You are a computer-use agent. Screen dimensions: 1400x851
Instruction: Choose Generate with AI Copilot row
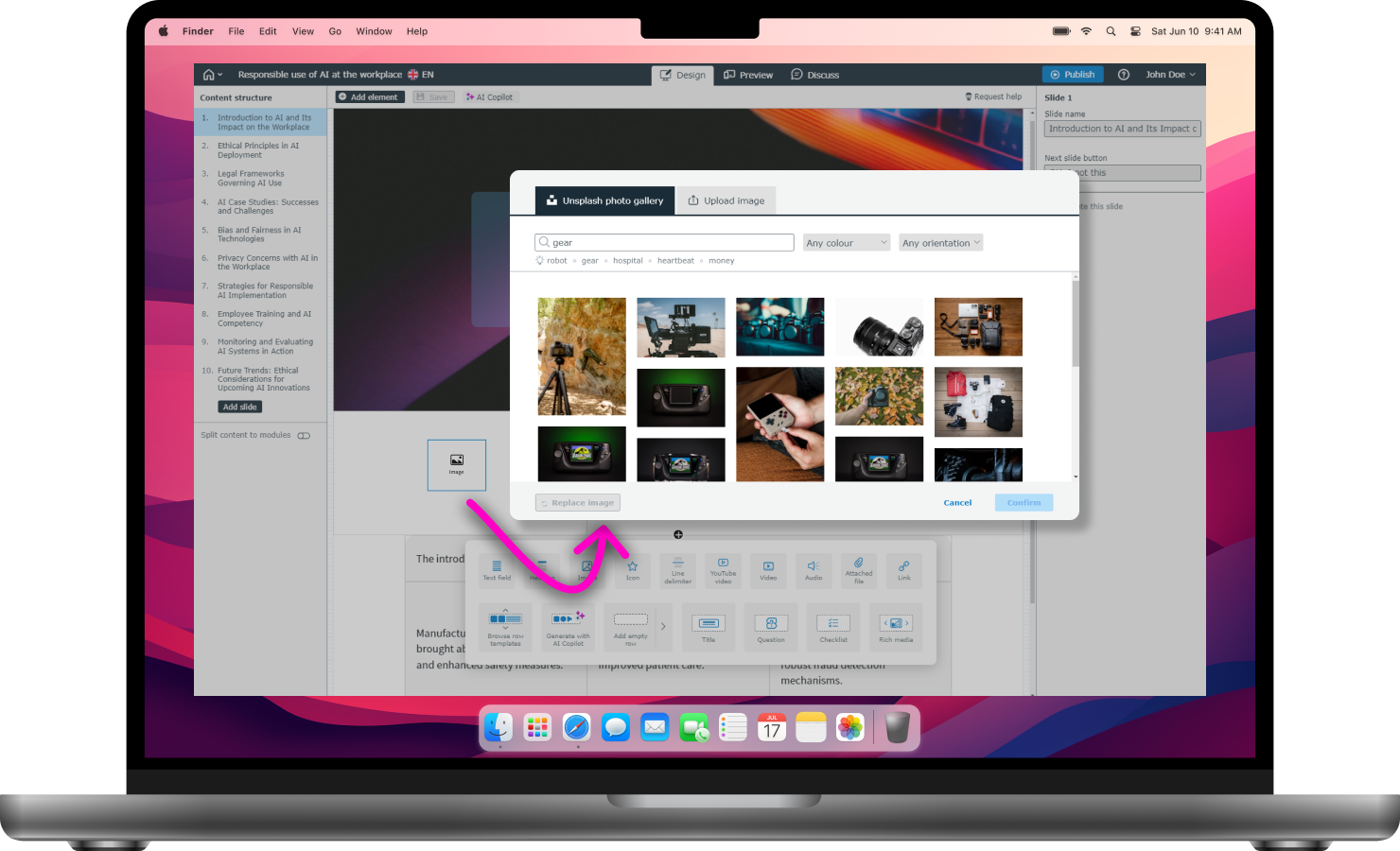[568, 627]
